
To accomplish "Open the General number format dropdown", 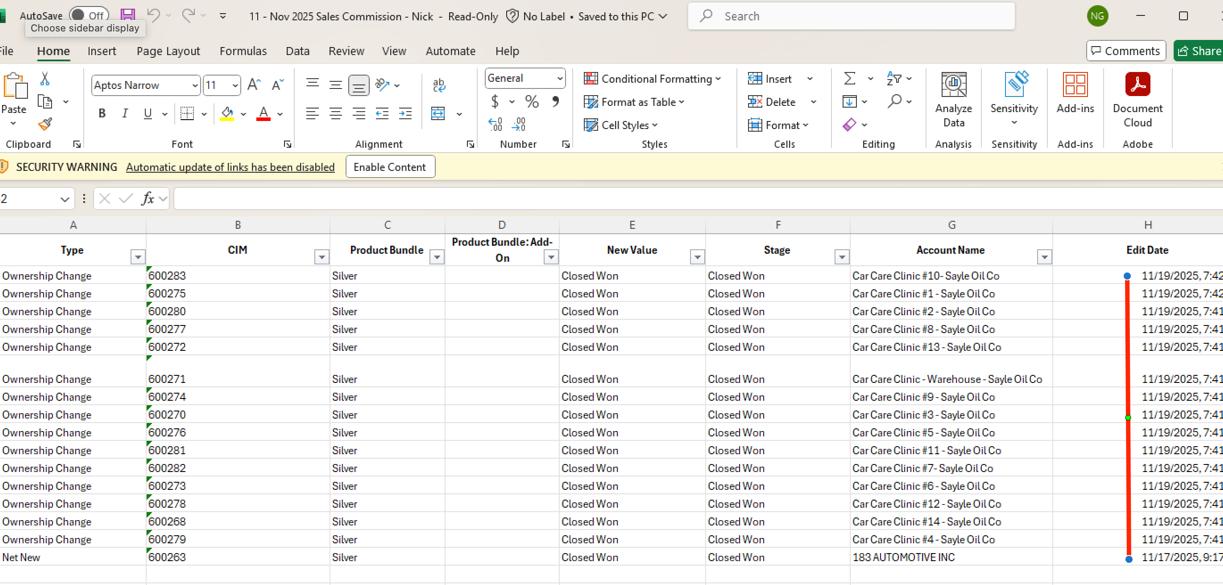I will (559, 78).
